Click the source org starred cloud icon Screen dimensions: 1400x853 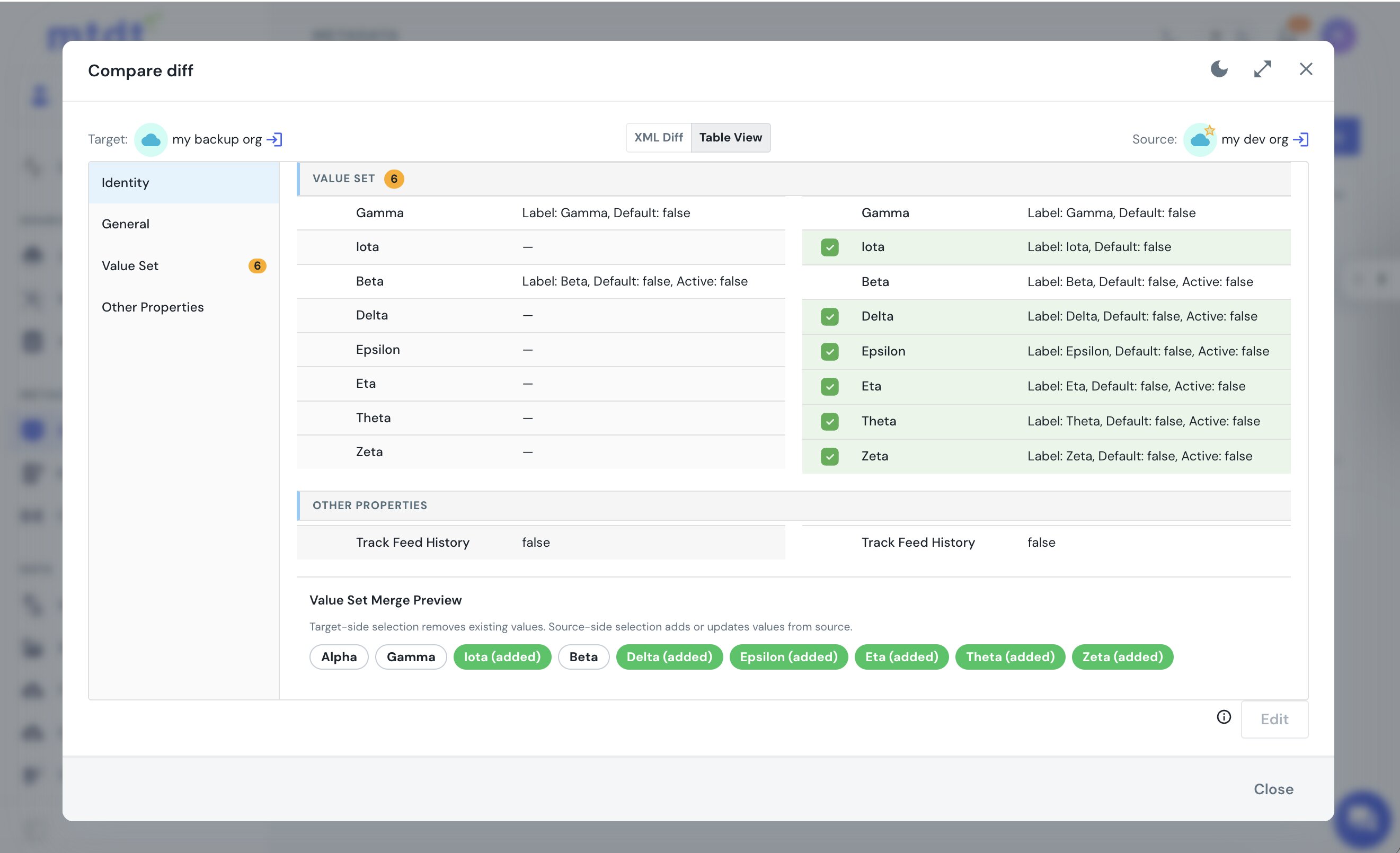tap(1200, 139)
